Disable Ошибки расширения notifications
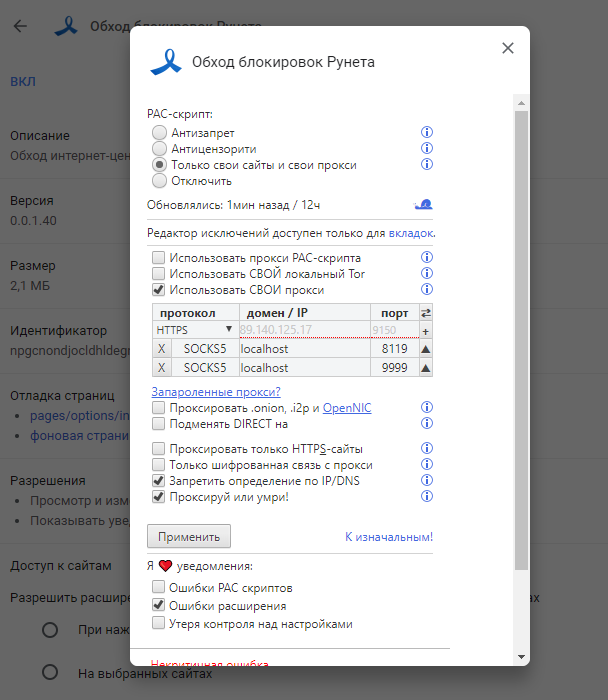Screen dimensions: 608x700 pyautogui.click(x=158, y=605)
